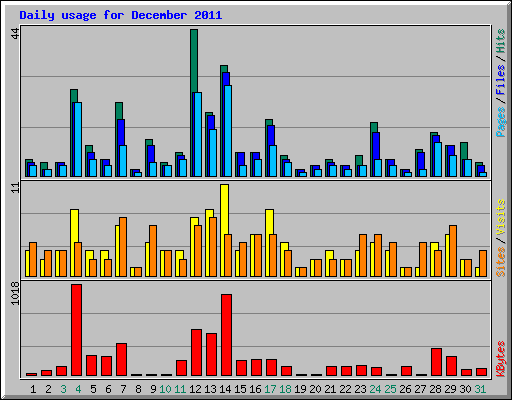Click the orange sites bar for day 29
Image resolution: width=512 pixels, height=400 pixels.
[453, 251]
